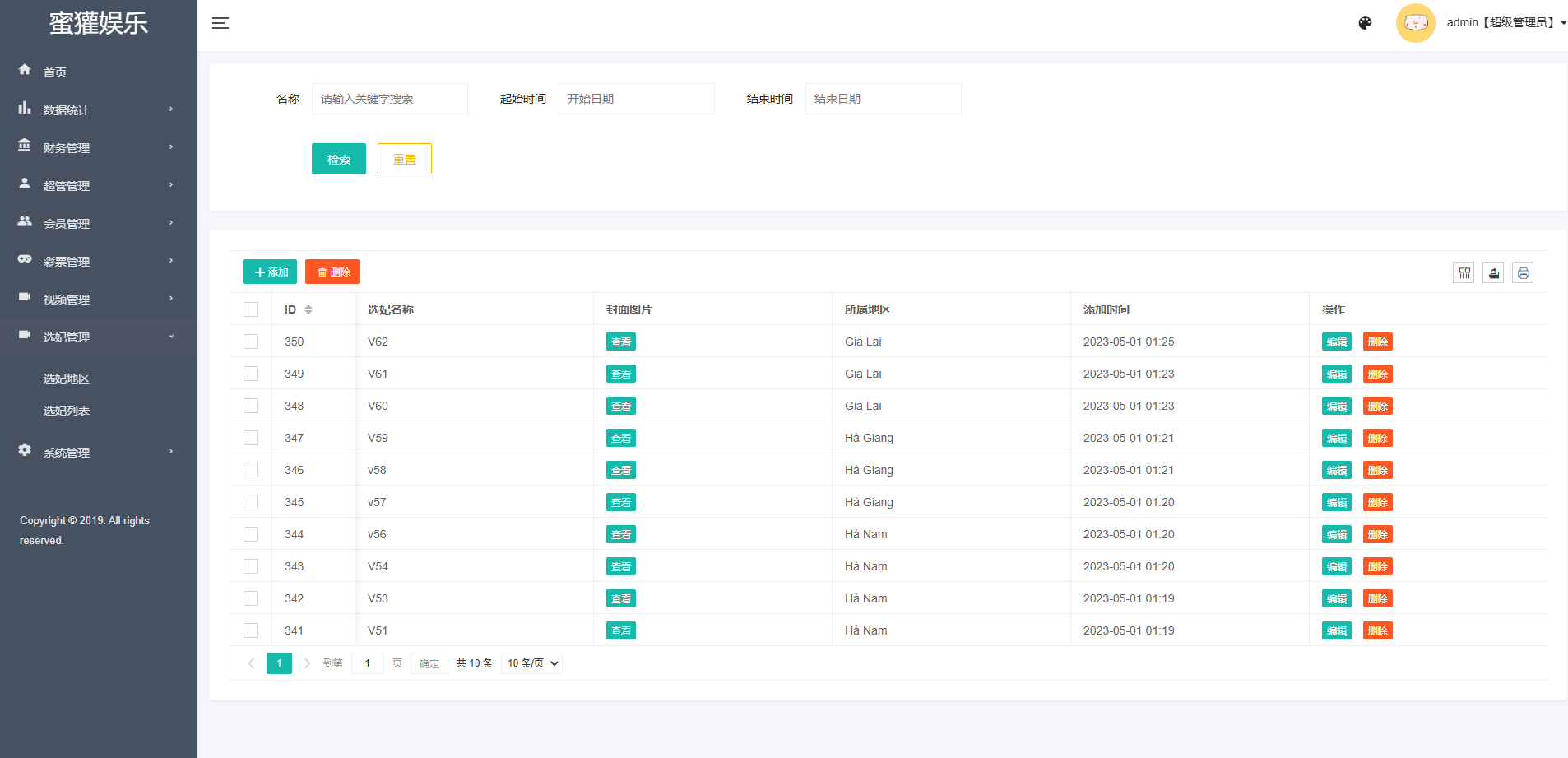The height and width of the screenshot is (758, 1568).
Task: Click the print table icon
Action: point(1523,273)
